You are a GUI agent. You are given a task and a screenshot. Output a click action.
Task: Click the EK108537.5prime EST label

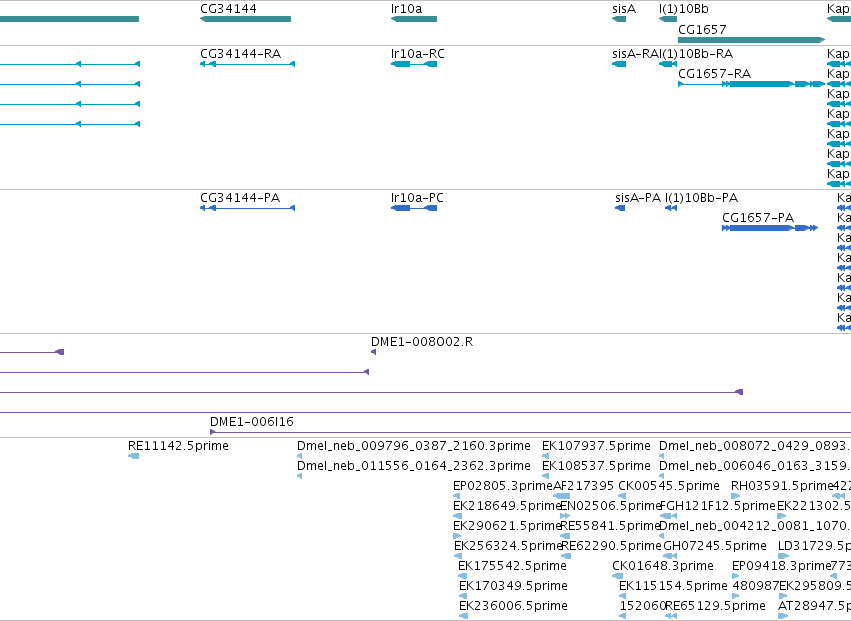596,466
